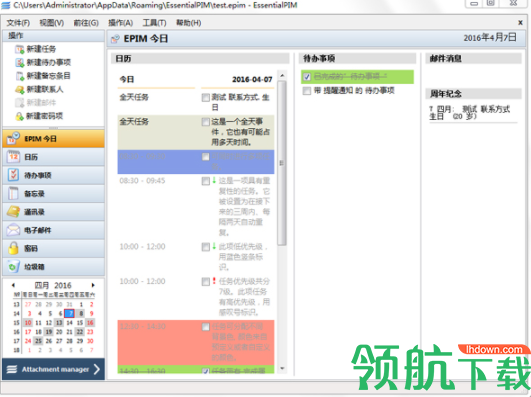Open the 备忘录 notes module

pyautogui.click(x=54, y=194)
